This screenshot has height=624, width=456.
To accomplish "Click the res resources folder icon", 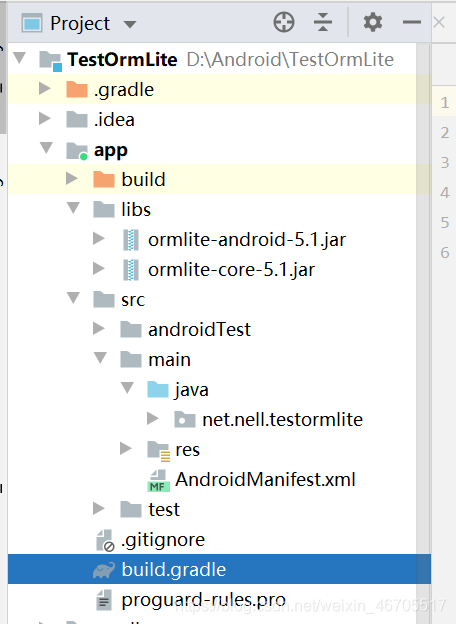I will click(x=158, y=451).
